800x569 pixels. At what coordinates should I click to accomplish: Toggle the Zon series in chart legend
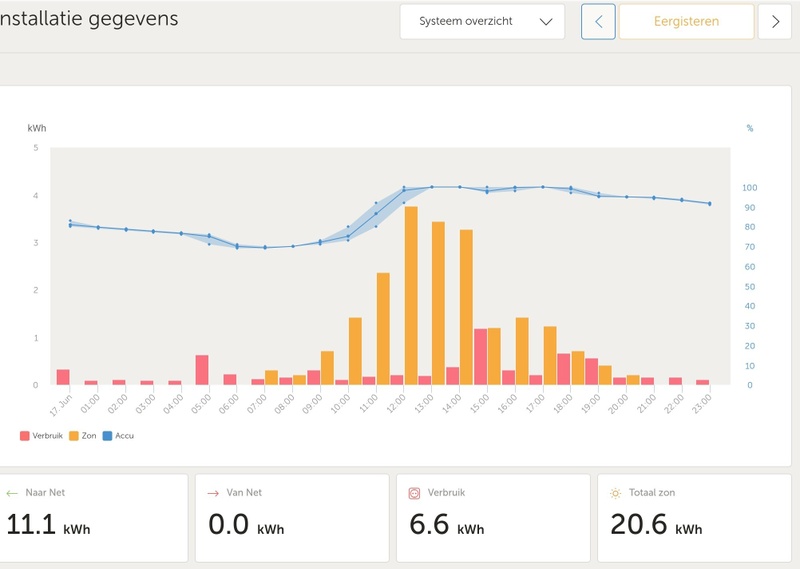pos(82,435)
